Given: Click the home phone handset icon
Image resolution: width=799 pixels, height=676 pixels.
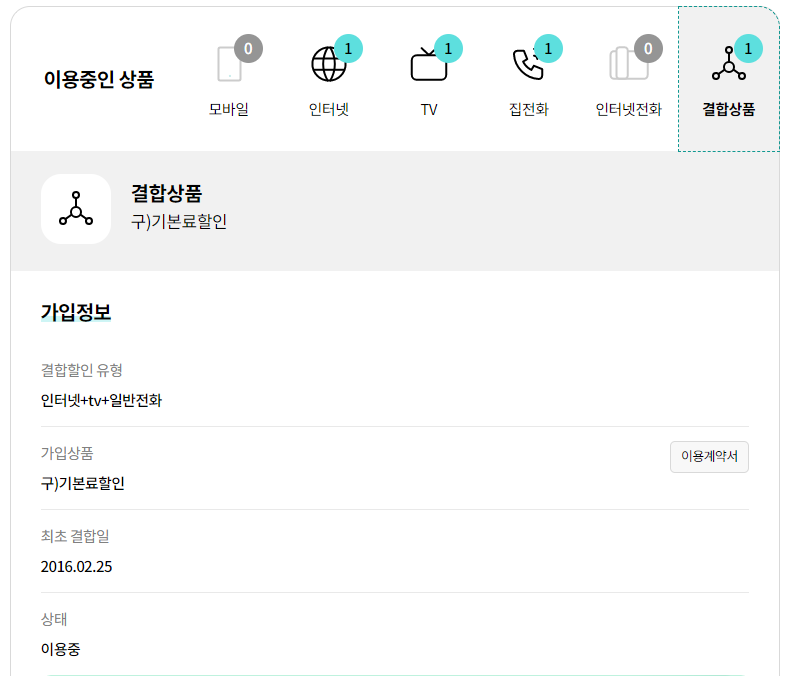Looking at the screenshot, I should click(527, 65).
